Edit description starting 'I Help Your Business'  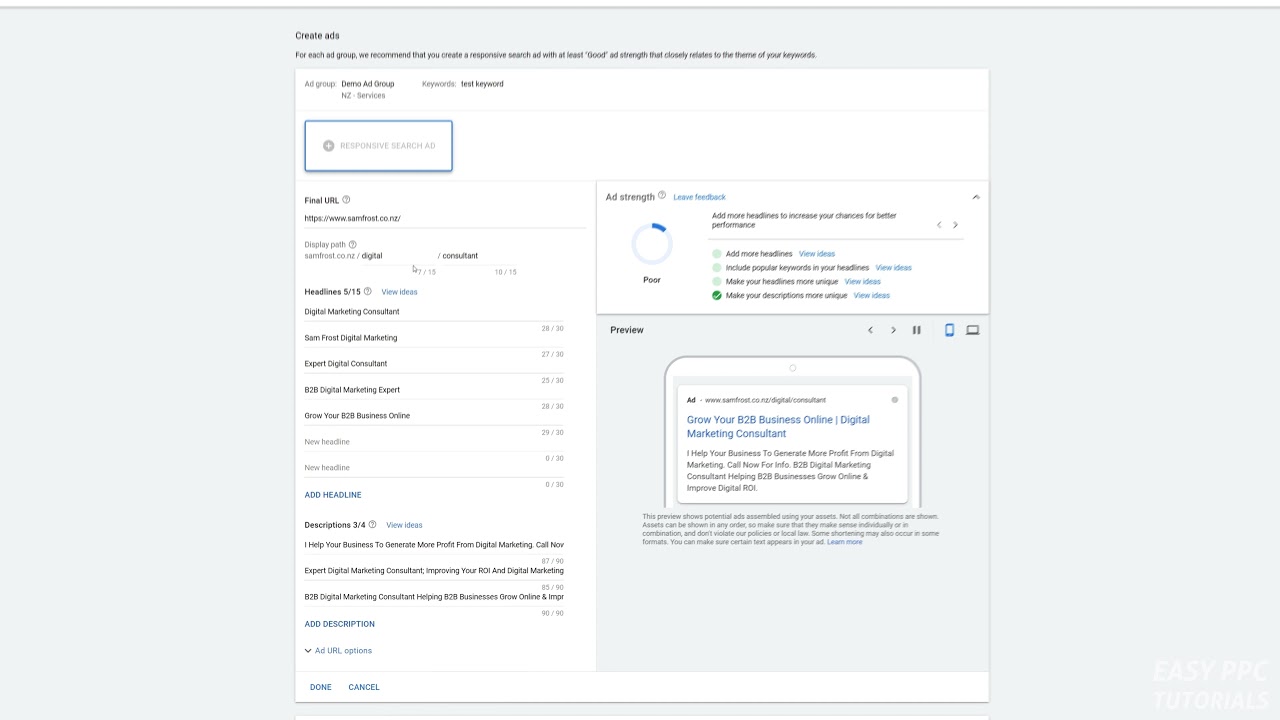click(x=434, y=545)
